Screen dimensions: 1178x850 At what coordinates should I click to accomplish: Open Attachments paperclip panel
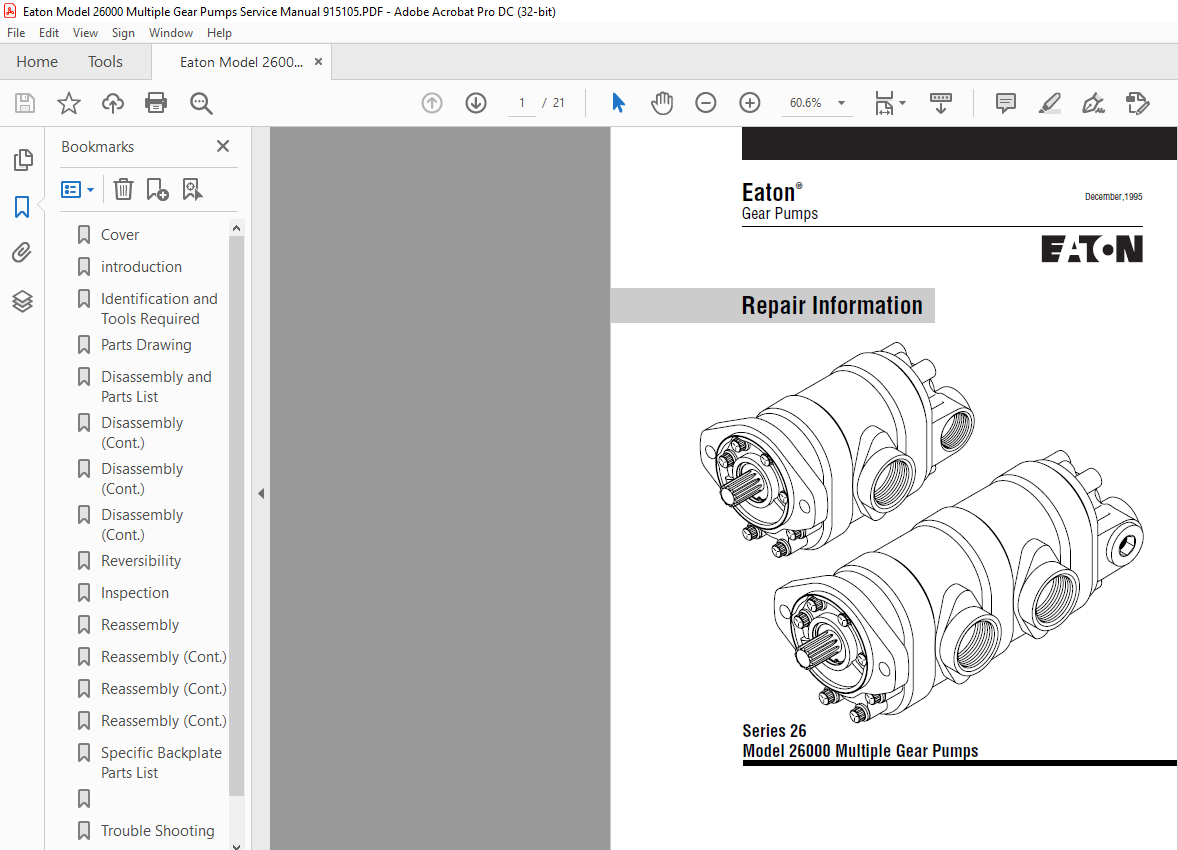point(22,253)
